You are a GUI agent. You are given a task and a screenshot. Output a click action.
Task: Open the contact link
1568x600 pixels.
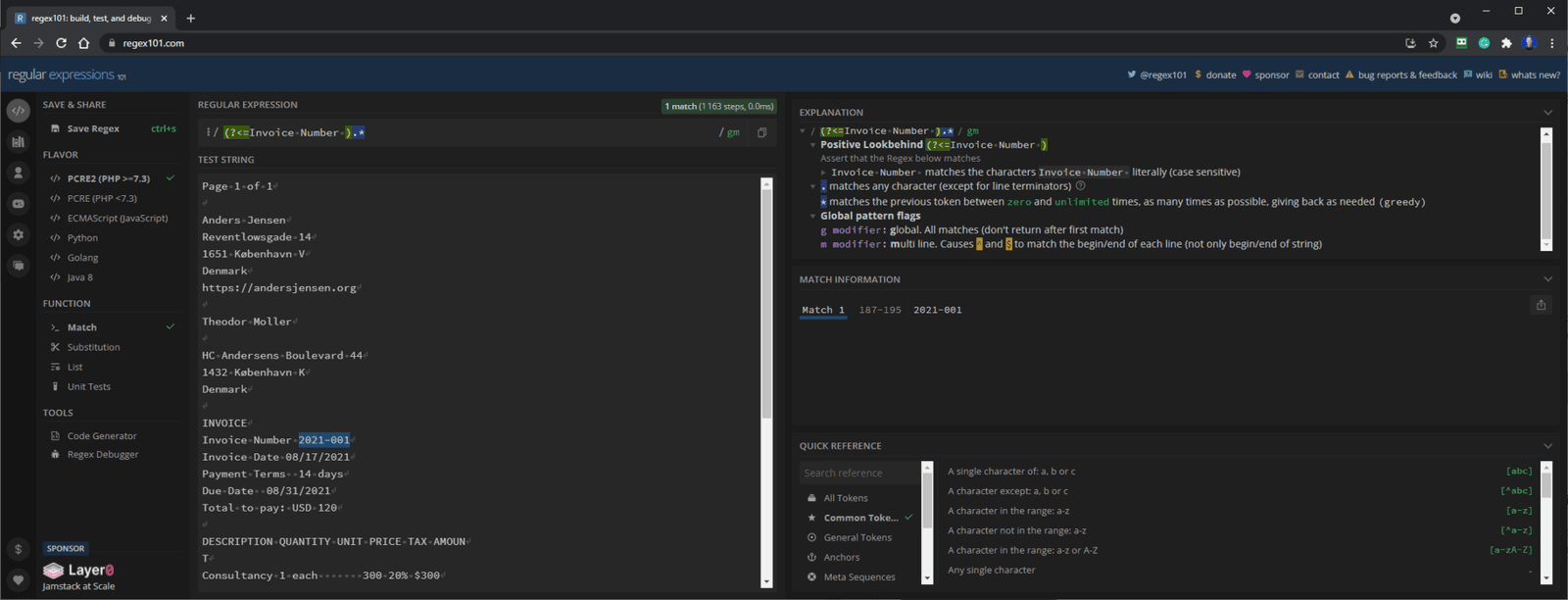1317,75
